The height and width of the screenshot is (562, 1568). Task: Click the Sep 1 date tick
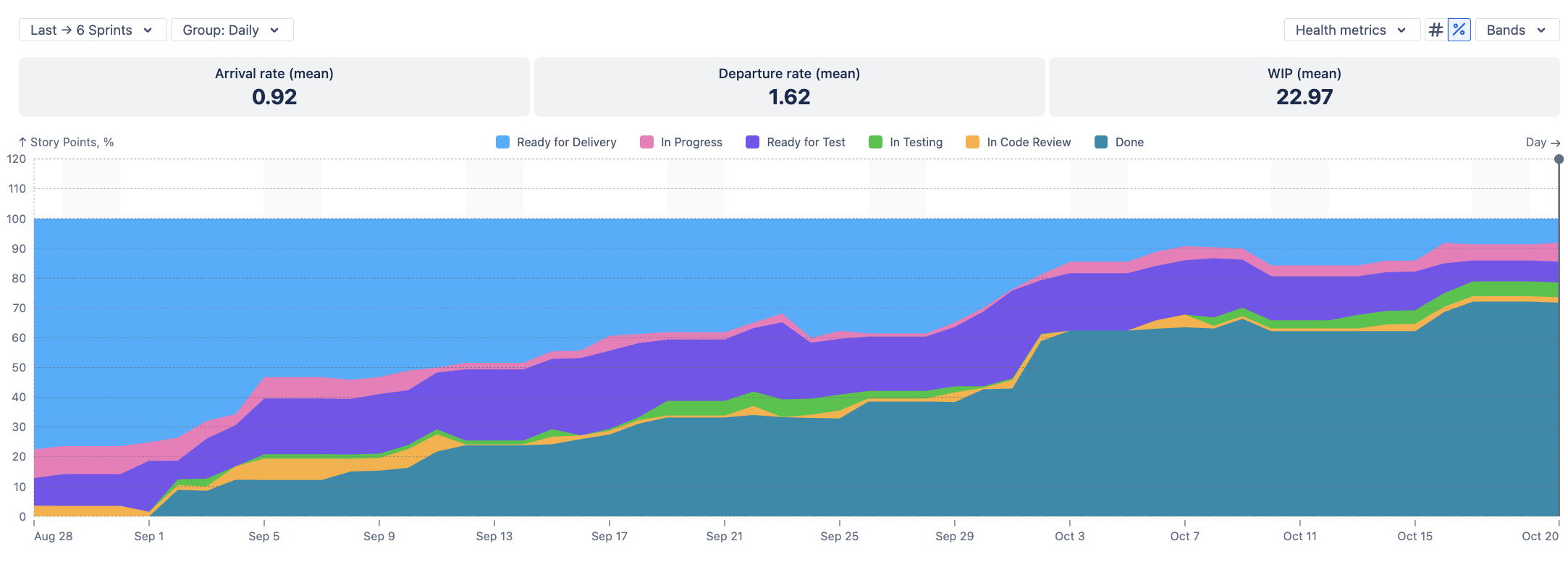click(149, 536)
